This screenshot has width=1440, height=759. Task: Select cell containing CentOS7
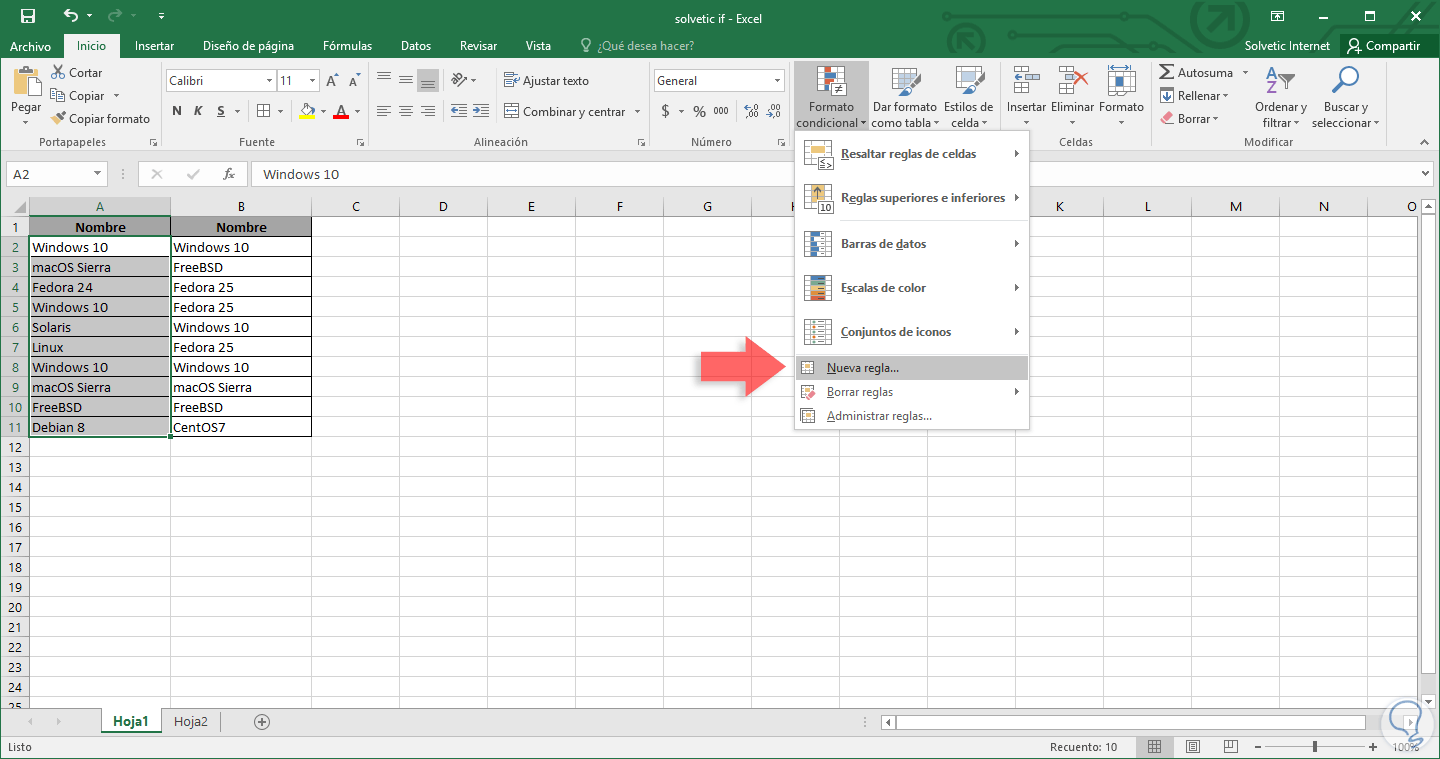click(241, 427)
